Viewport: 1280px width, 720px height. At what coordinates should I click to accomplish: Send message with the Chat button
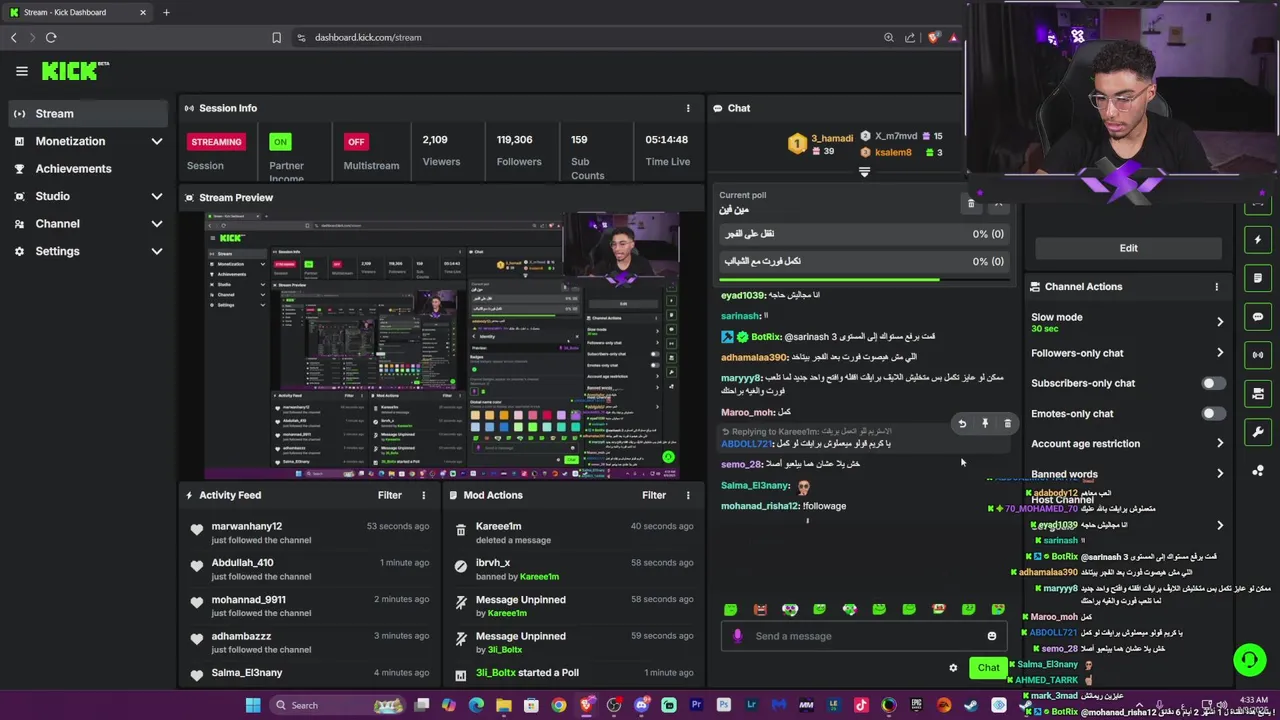988,668
